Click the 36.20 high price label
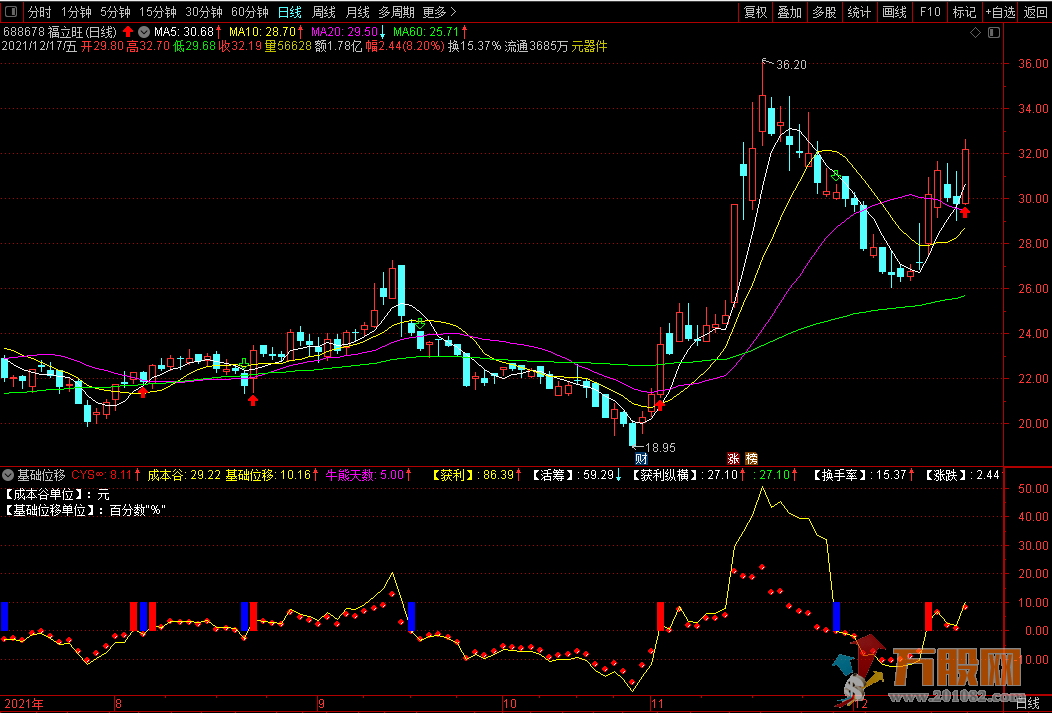 coord(791,64)
